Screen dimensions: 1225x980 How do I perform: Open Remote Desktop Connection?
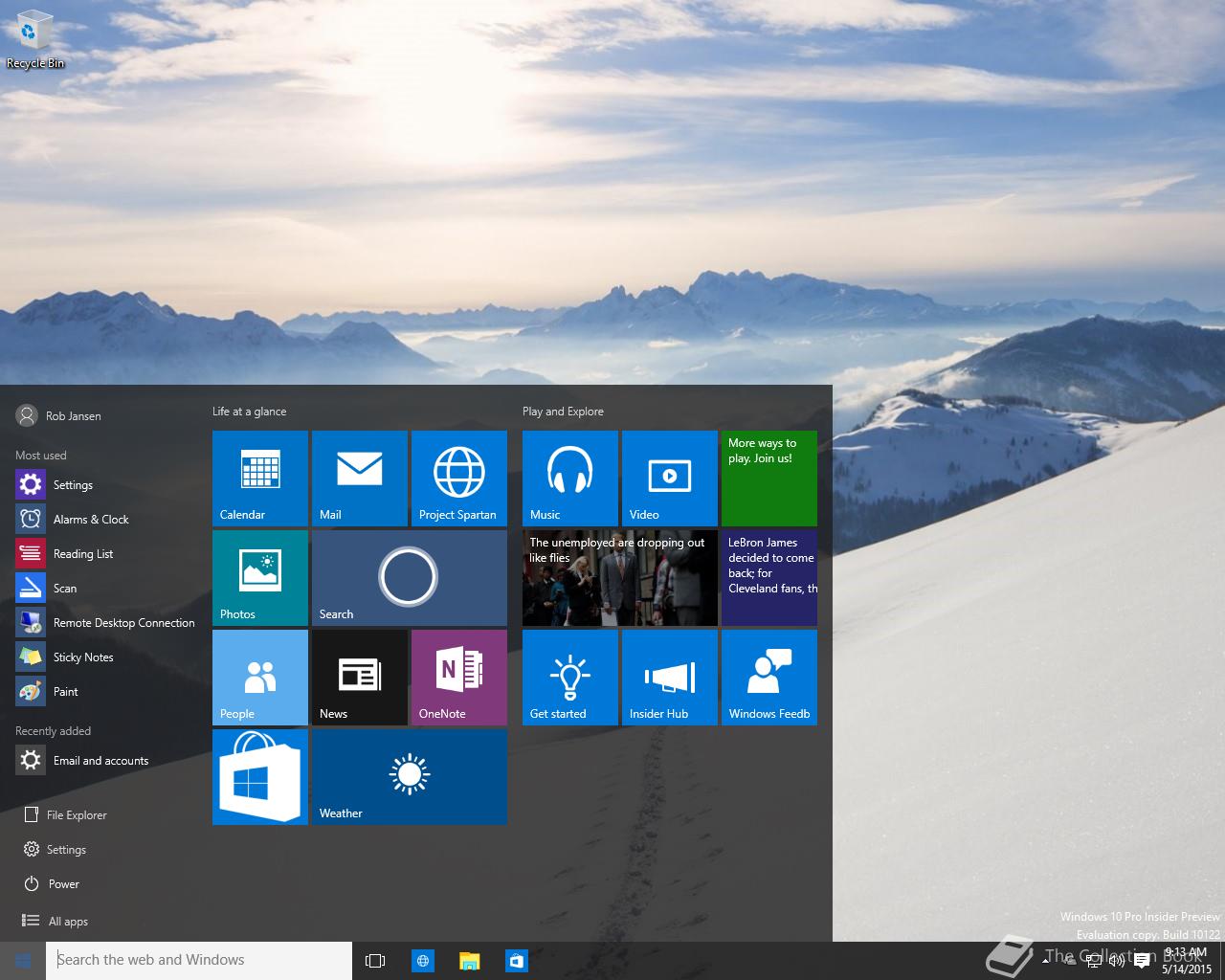105,623
